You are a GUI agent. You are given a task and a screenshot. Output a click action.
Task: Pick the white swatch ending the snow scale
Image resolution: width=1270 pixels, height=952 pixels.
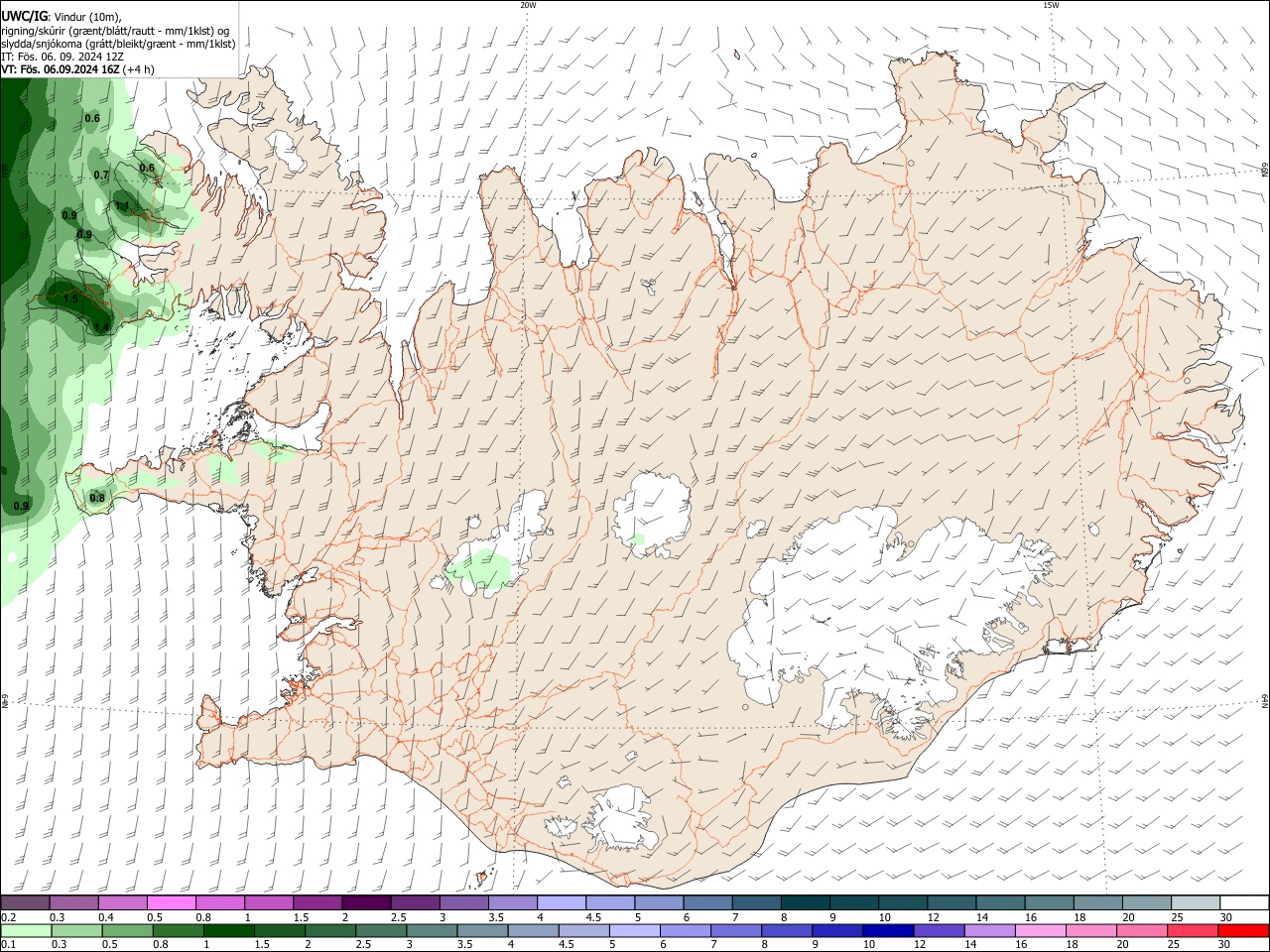point(1244,902)
